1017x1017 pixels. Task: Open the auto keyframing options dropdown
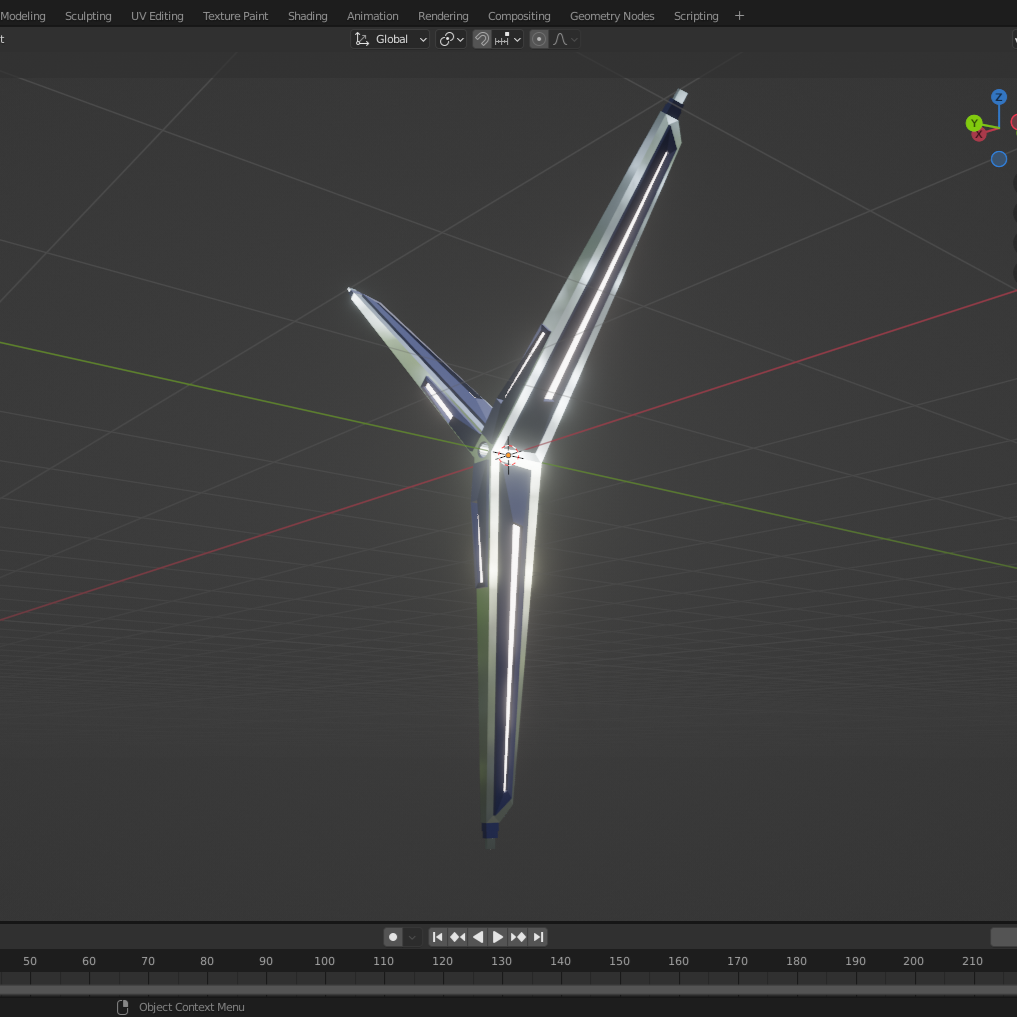pos(412,937)
